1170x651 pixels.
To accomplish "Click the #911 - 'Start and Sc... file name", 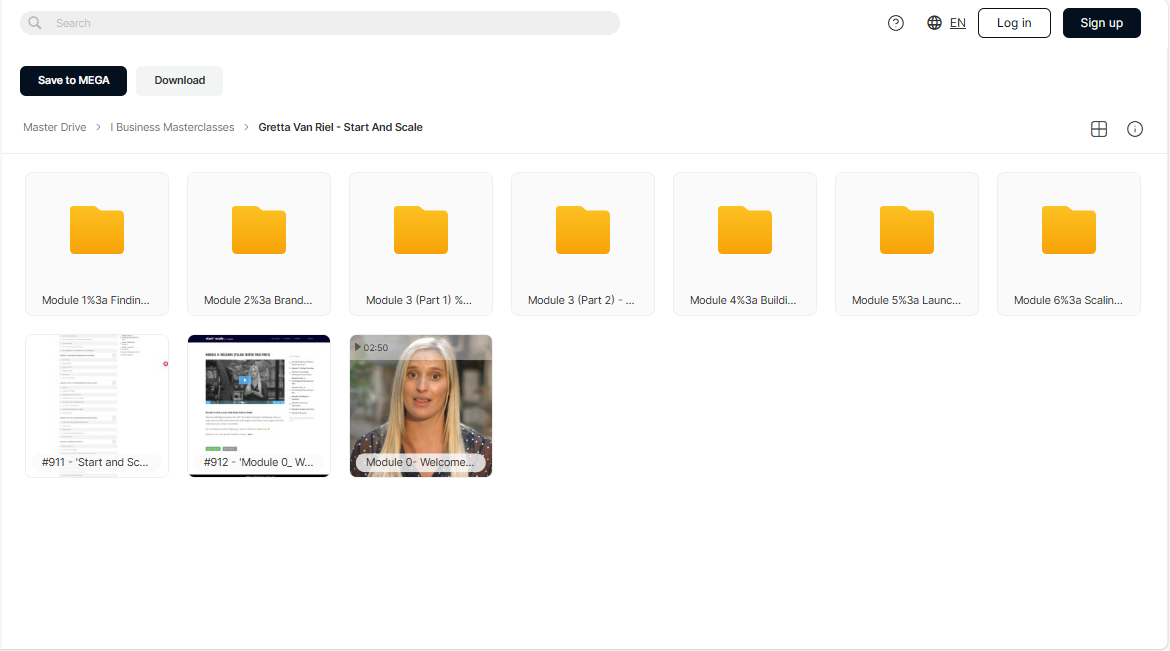I will [x=95, y=462].
